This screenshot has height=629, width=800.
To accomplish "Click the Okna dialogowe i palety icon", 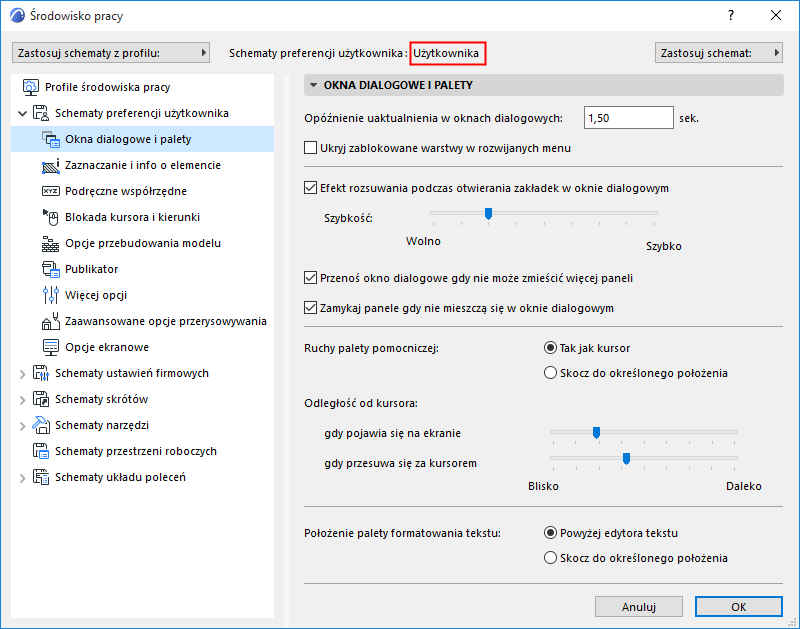I will pos(51,139).
